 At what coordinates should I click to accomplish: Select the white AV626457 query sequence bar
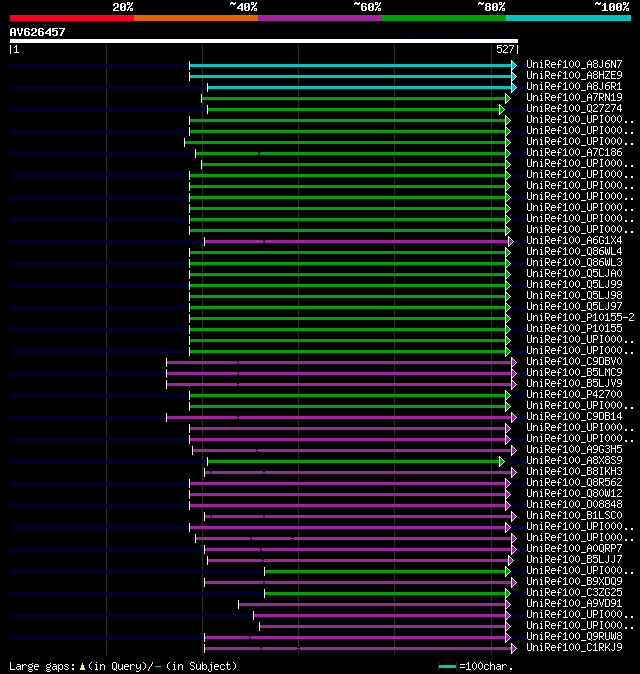(264, 41)
